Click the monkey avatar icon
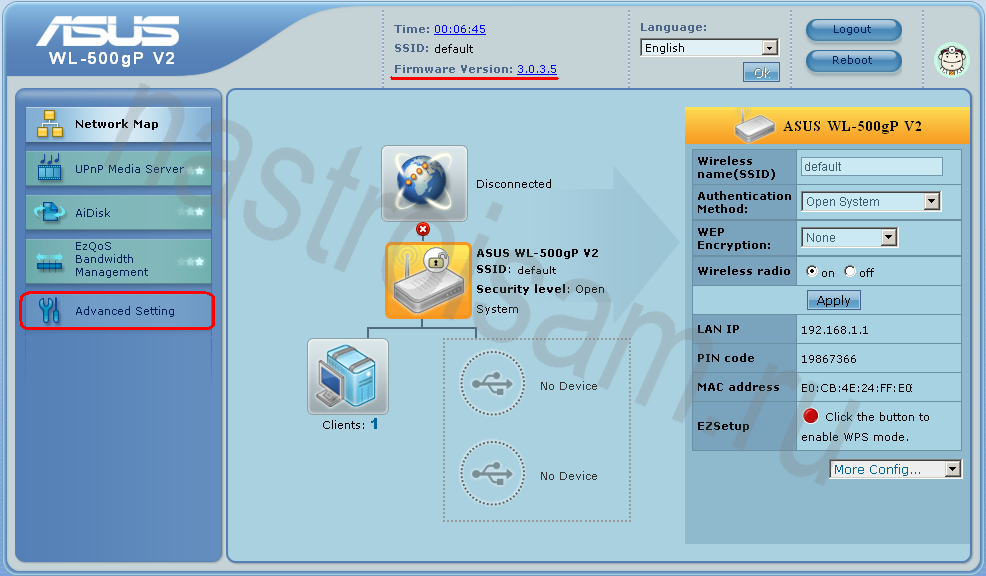 951,60
